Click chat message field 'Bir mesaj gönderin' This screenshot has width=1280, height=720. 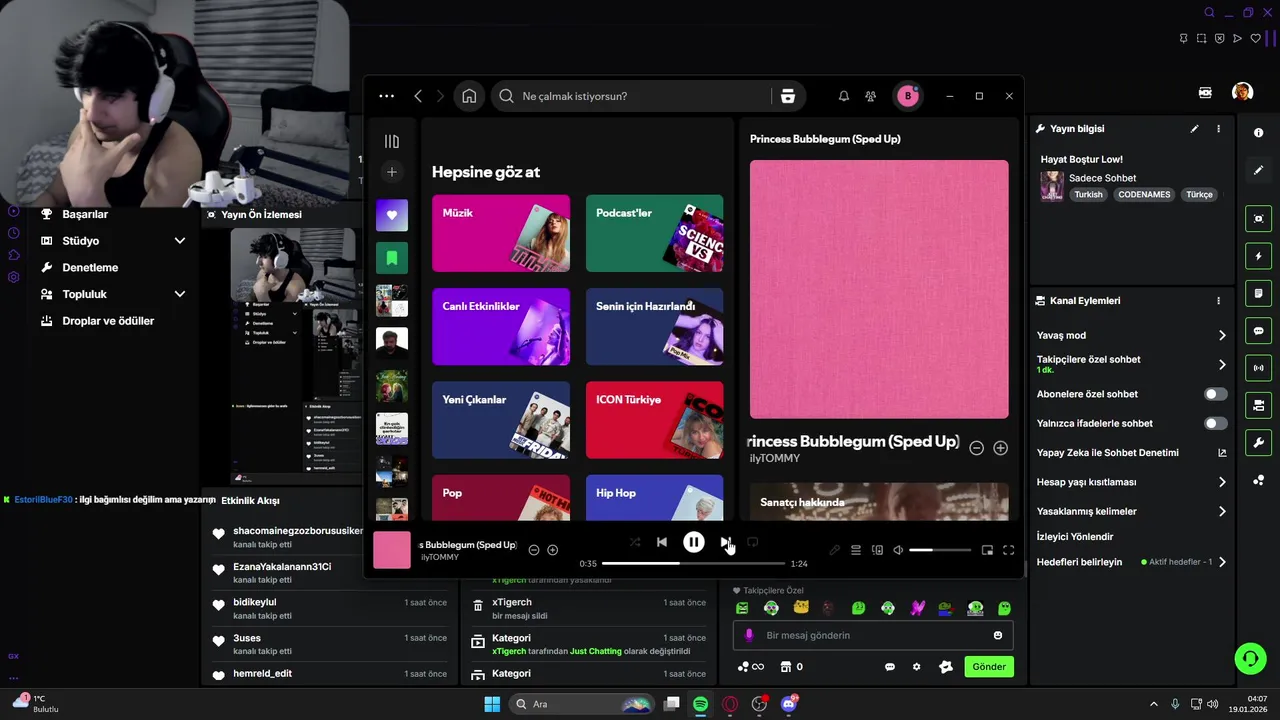(x=873, y=635)
